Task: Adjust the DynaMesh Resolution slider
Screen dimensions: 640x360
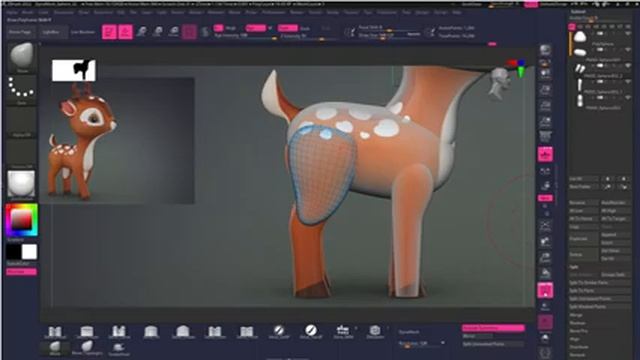Action: (421, 344)
